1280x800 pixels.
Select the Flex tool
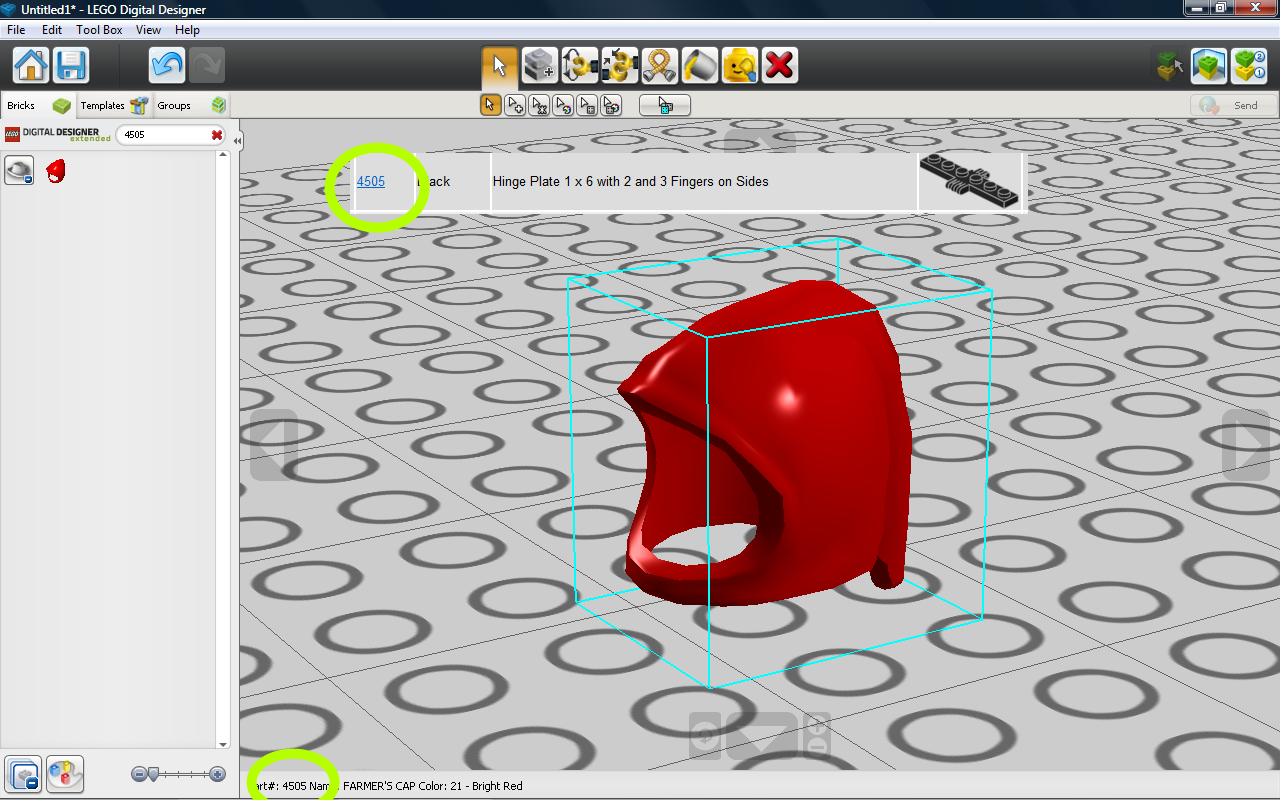point(660,66)
